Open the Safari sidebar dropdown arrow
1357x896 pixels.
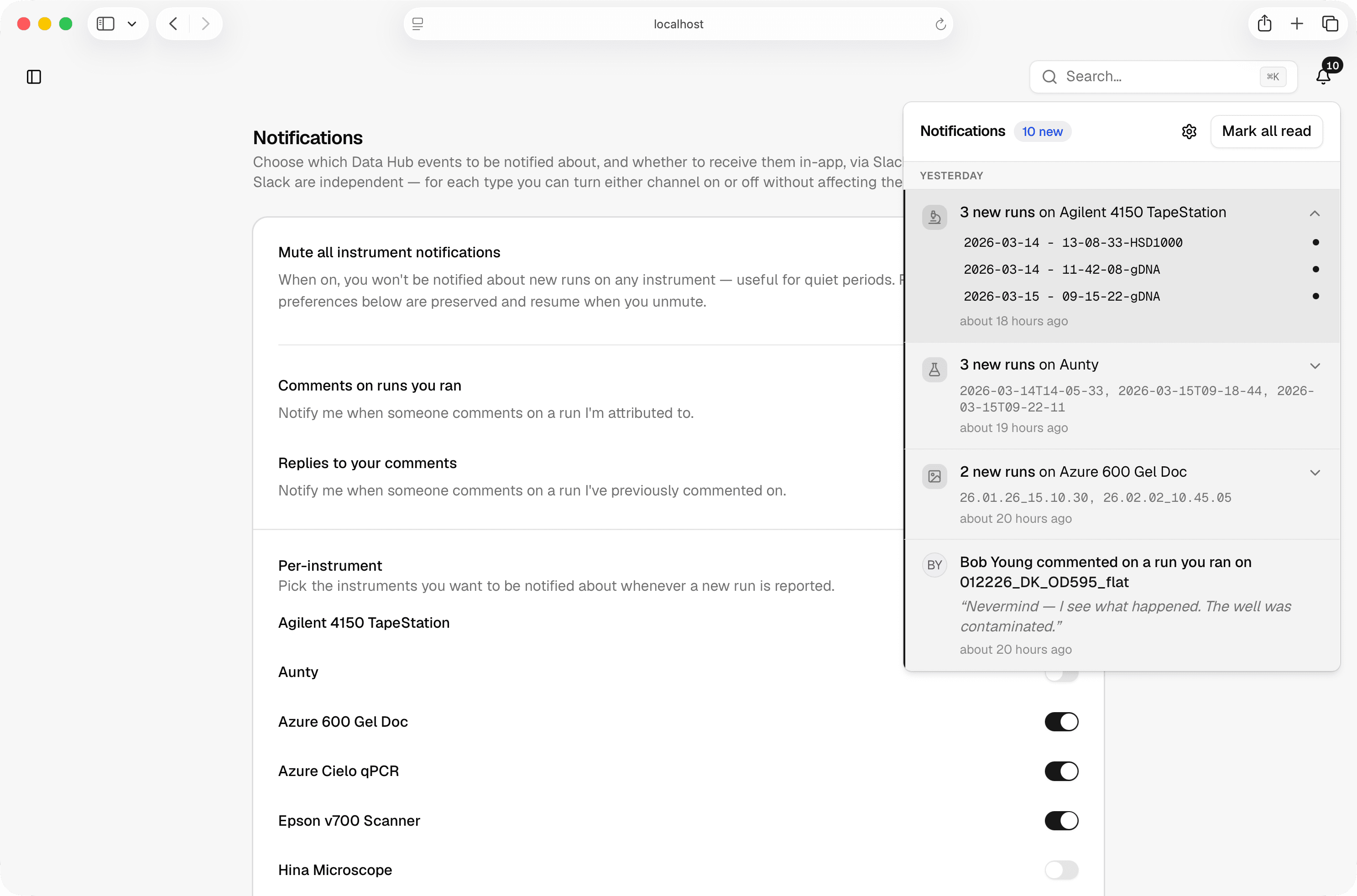click(132, 23)
